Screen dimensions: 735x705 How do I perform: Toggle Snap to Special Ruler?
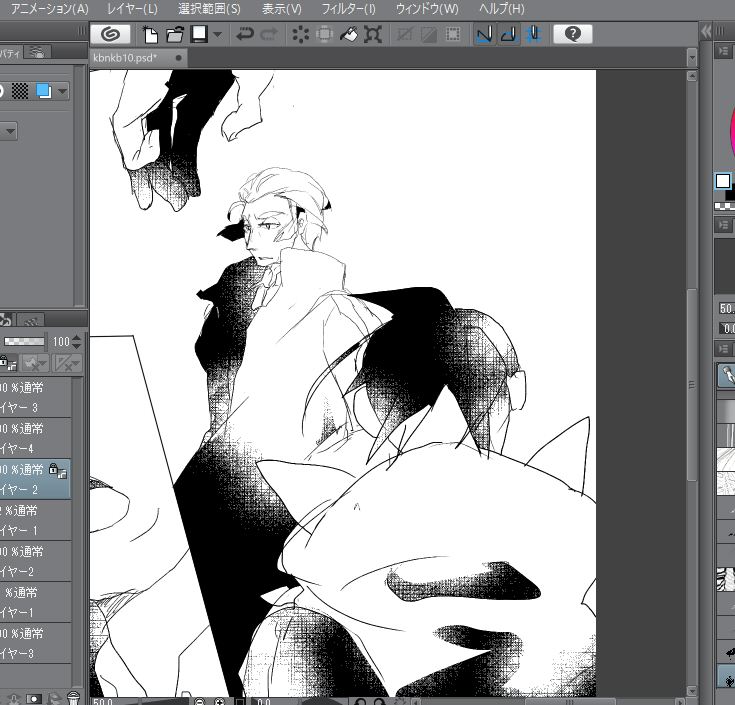click(509, 34)
